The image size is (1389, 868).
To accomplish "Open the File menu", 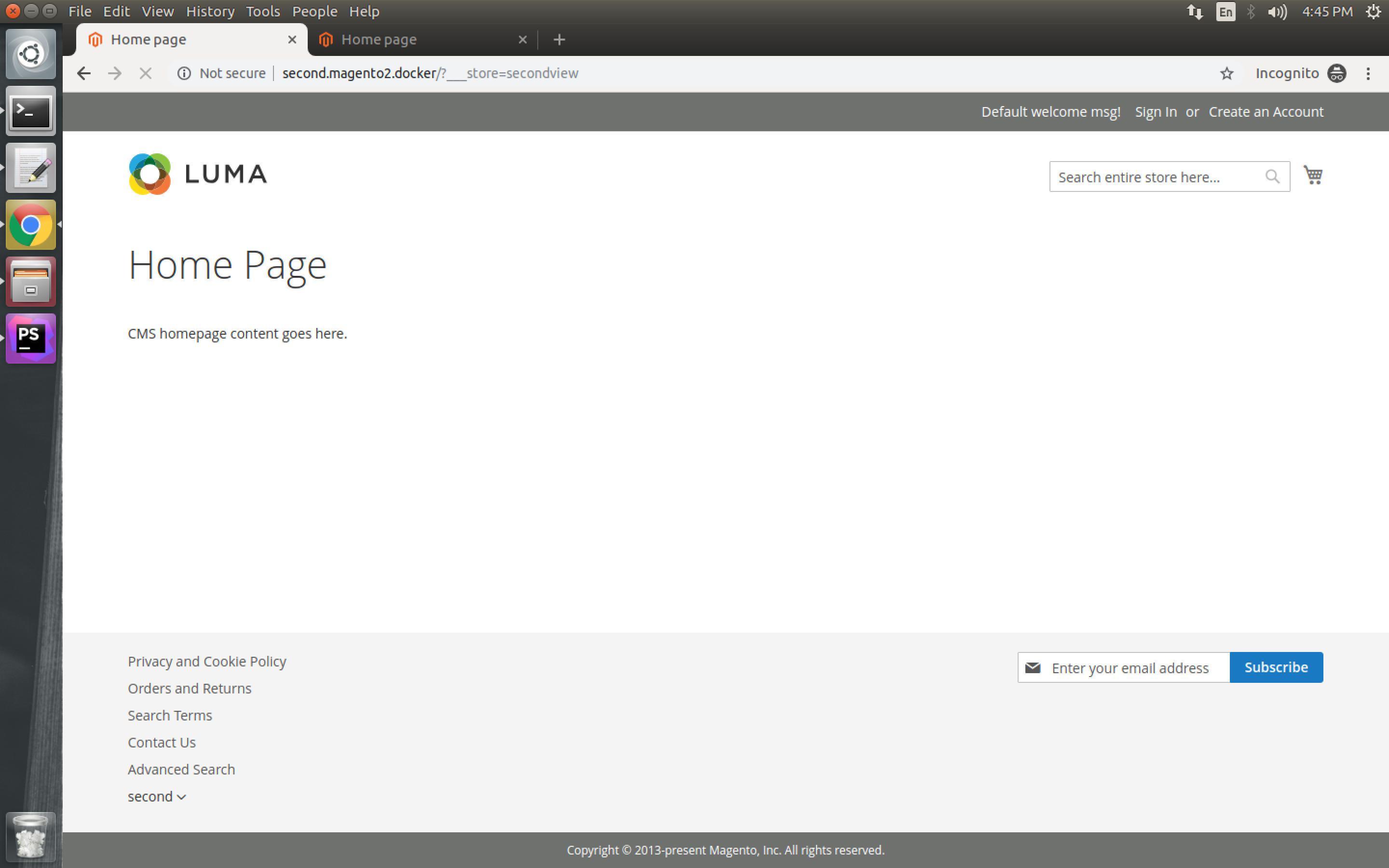I will click(80, 12).
